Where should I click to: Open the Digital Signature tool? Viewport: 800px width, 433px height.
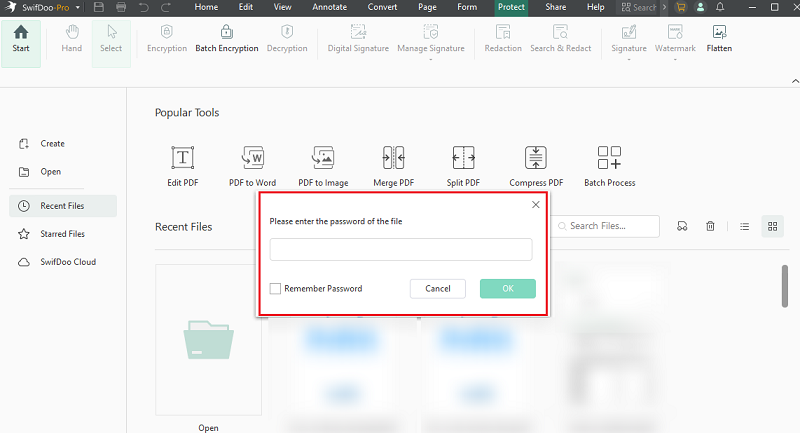click(x=358, y=39)
